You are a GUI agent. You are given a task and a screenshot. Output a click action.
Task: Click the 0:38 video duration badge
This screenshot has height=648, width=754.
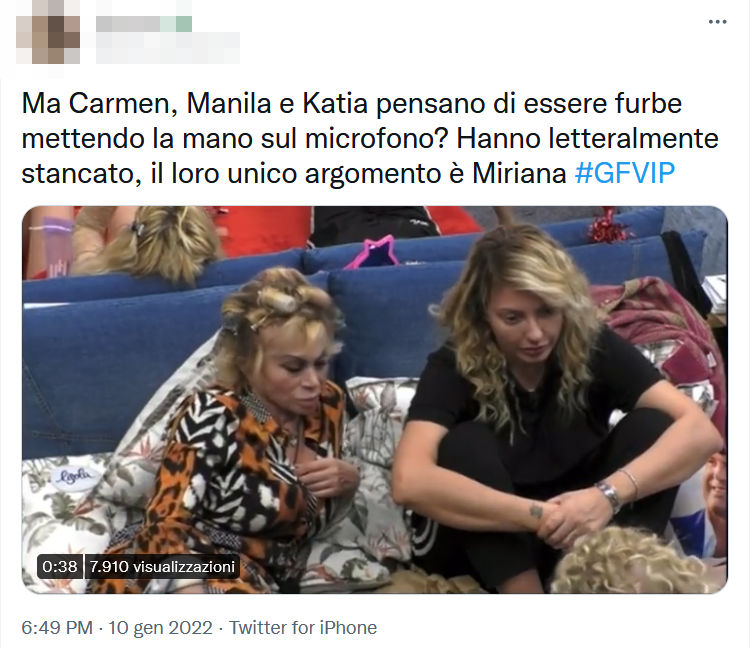point(60,567)
